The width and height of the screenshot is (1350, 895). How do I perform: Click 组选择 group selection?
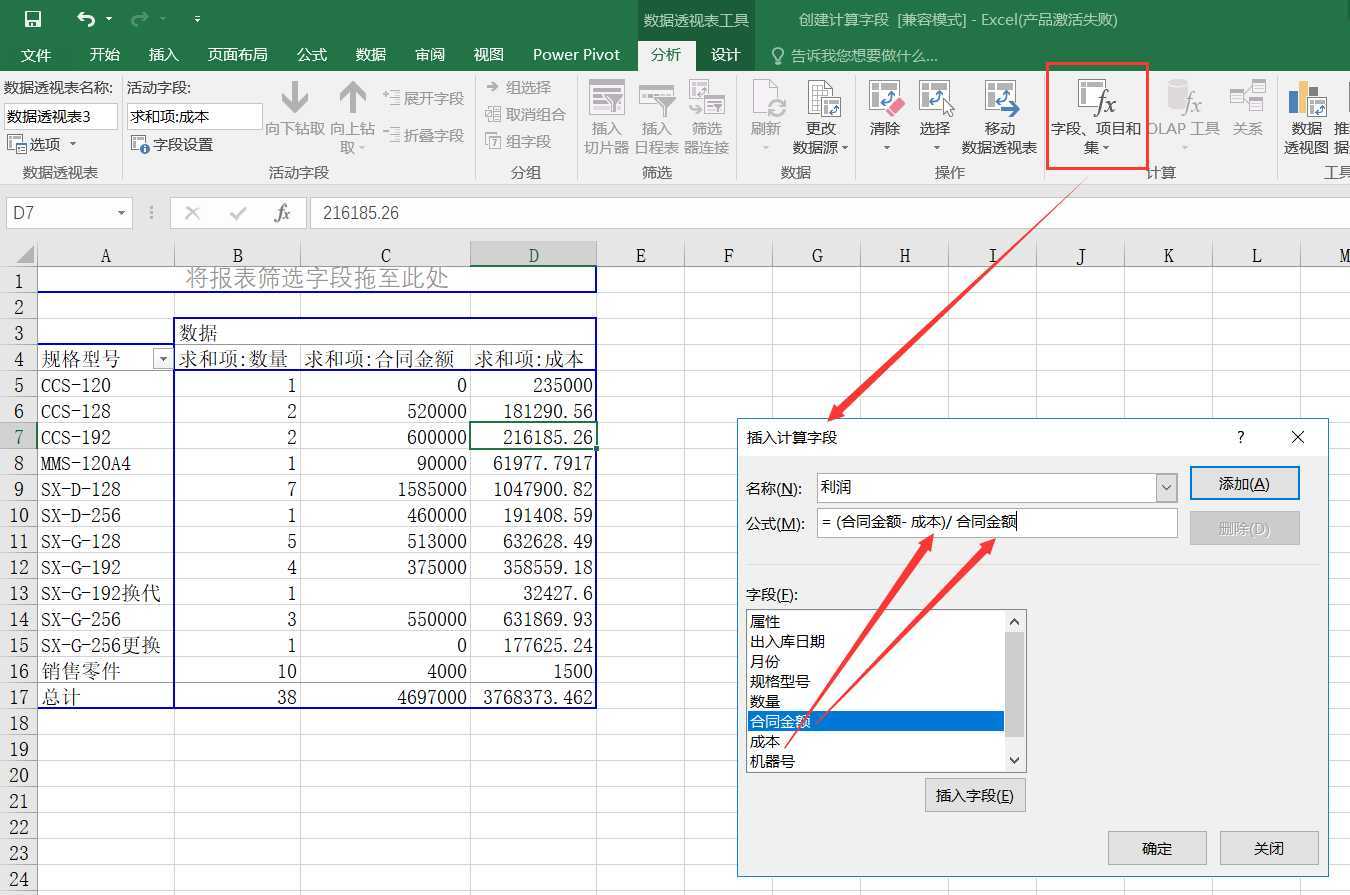tap(518, 87)
